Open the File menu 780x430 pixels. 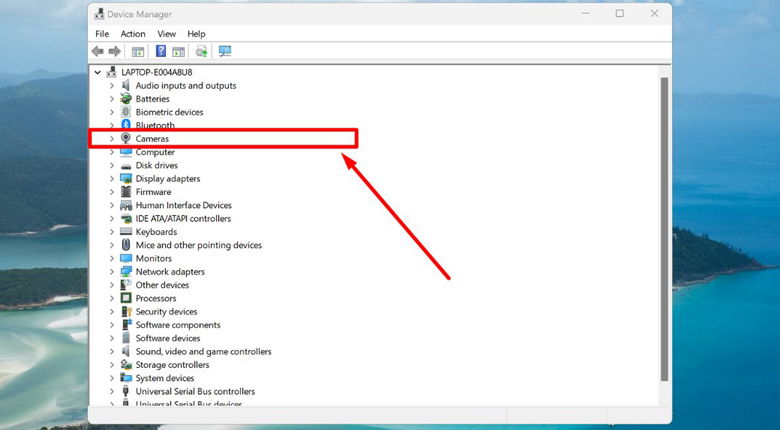[102, 34]
